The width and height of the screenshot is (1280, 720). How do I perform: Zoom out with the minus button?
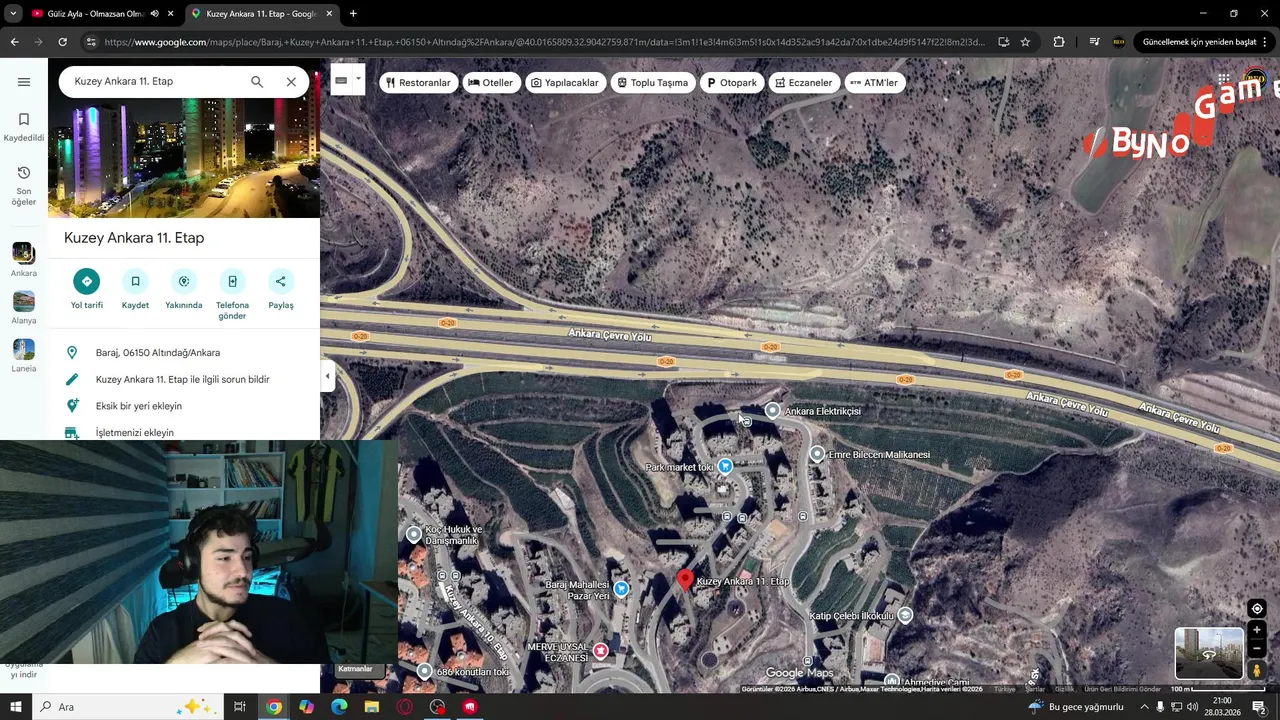pyautogui.click(x=1257, y=648)
